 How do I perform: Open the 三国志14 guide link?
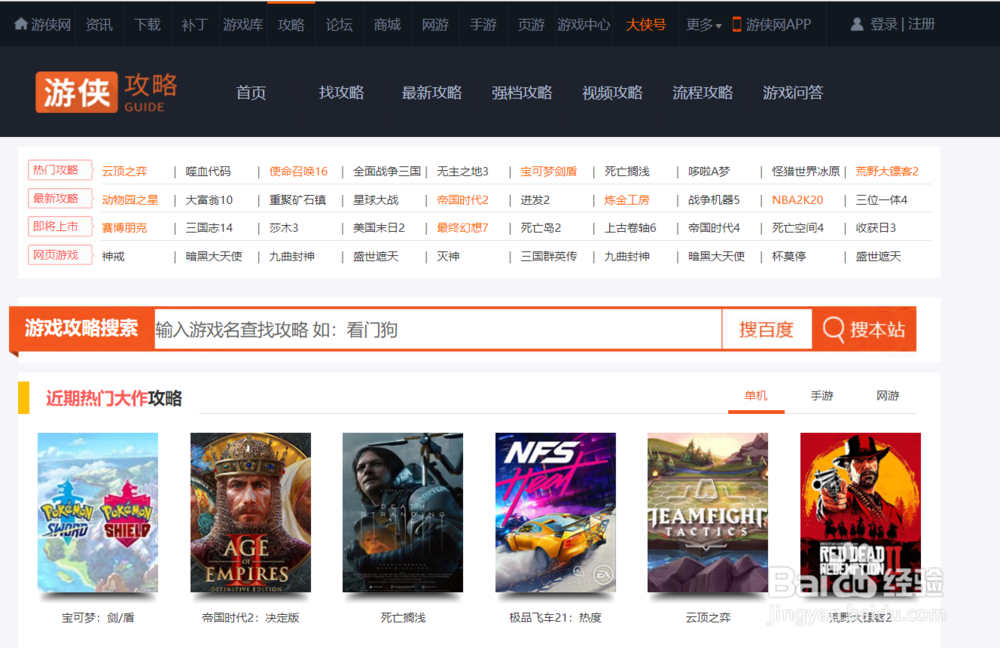point(209,228)
